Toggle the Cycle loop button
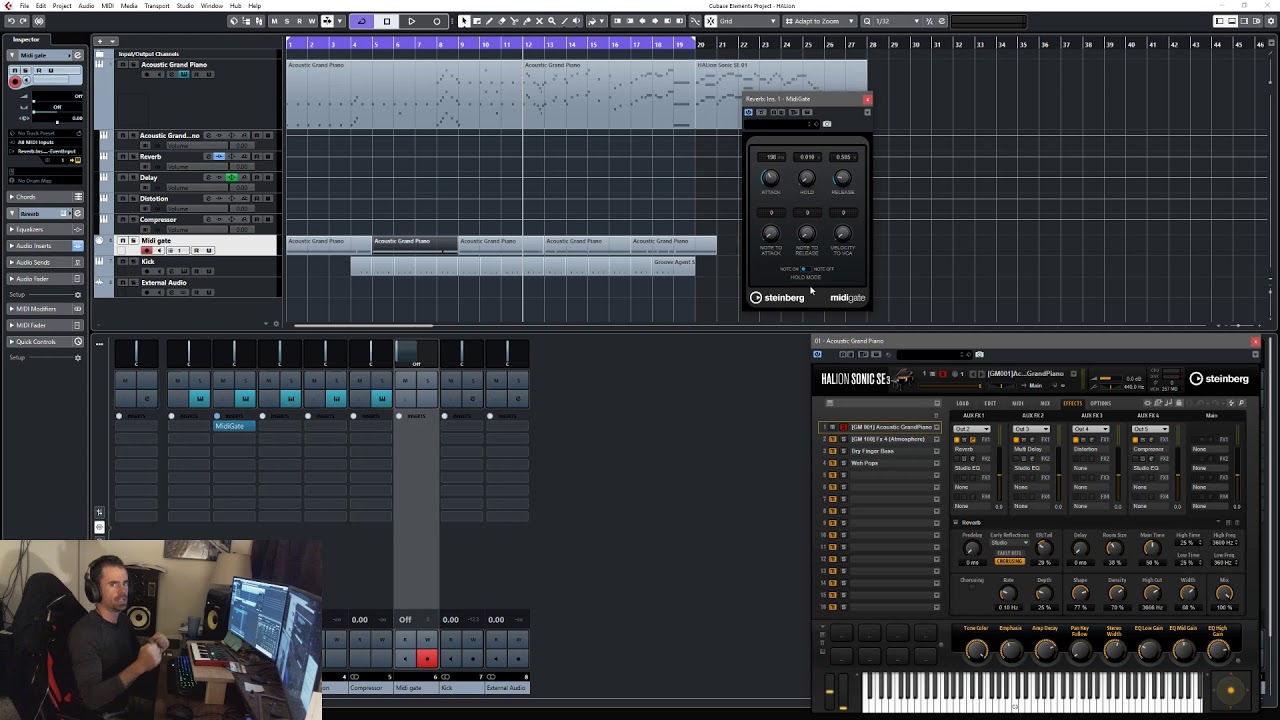 [361, 21]
